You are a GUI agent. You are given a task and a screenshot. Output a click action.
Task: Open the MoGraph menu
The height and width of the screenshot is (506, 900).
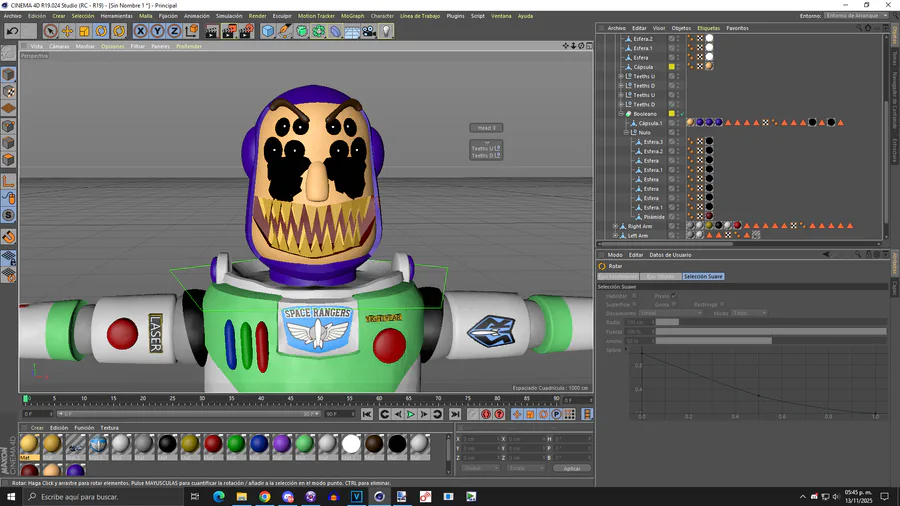tap(352, 16)
